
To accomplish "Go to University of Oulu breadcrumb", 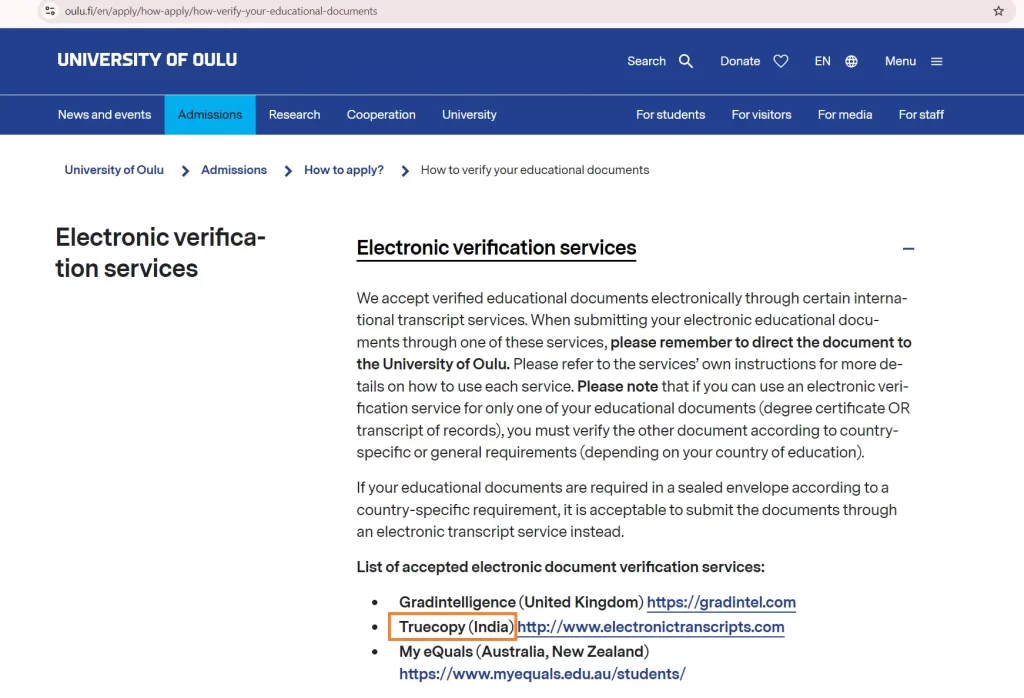I will (x=114, y=170).
